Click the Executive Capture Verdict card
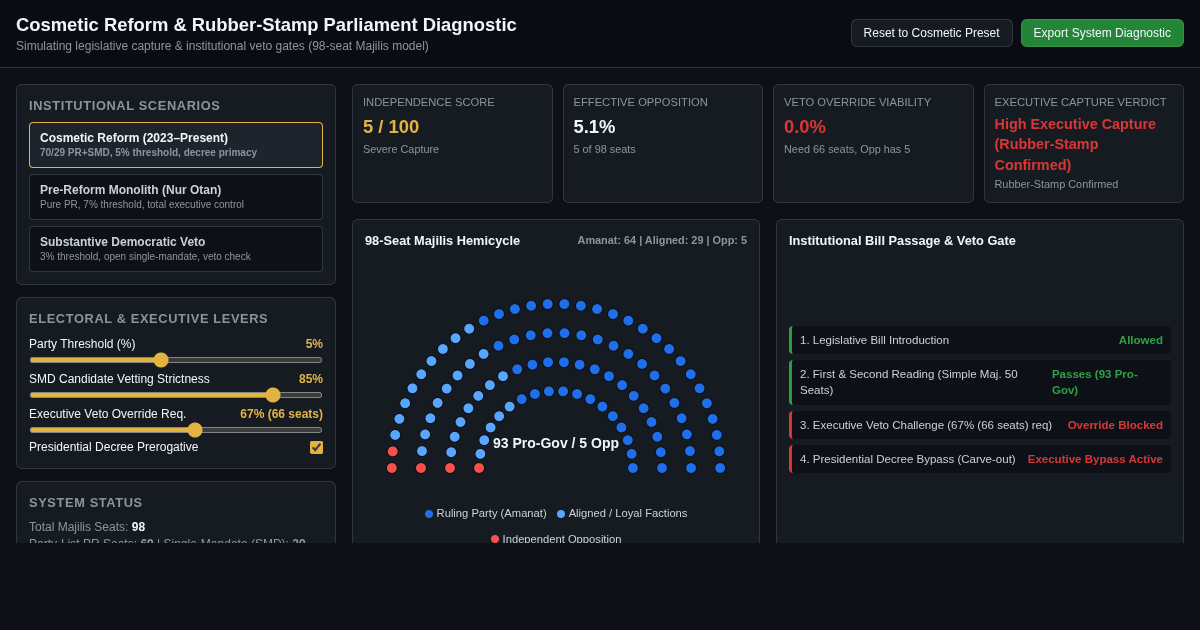1200x630 pixels. 1084,144
